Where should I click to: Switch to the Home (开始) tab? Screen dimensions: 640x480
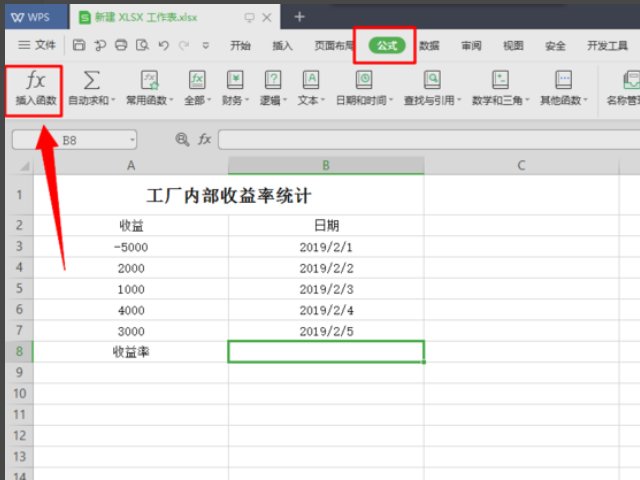[x=240, y=45]
